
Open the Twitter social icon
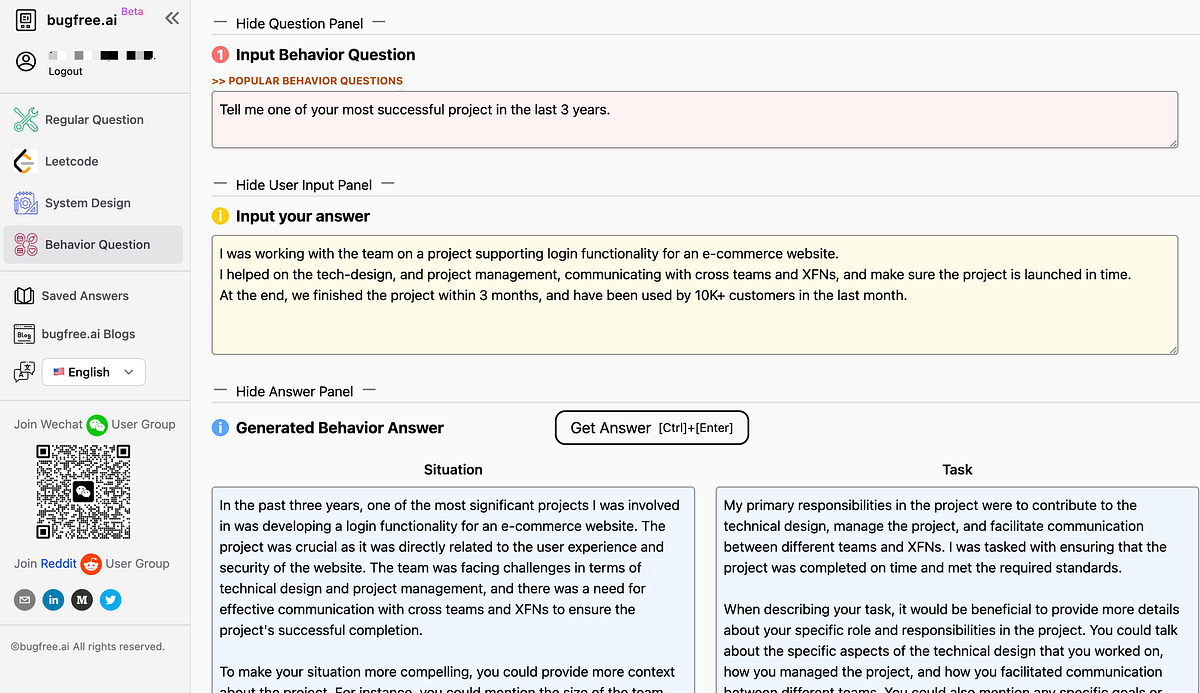click(x=110, y=599)
